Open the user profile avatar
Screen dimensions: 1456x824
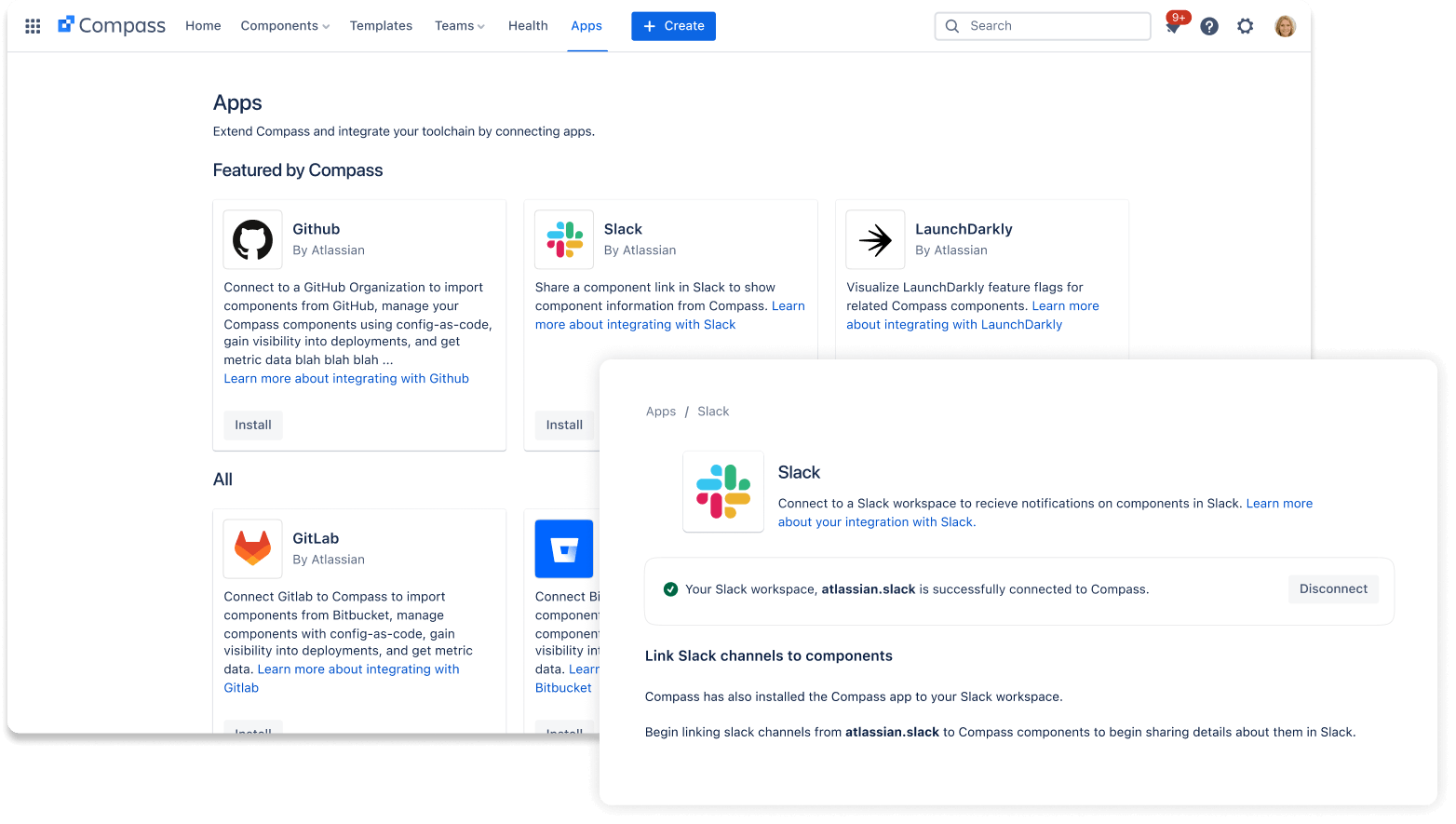[x=1286, y=26]
